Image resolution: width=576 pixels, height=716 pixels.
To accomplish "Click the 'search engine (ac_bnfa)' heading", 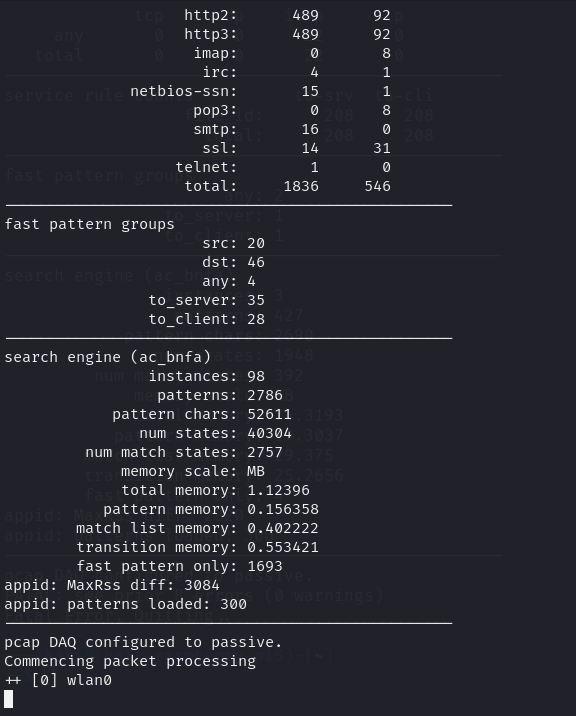I will [x=108, y=357].
